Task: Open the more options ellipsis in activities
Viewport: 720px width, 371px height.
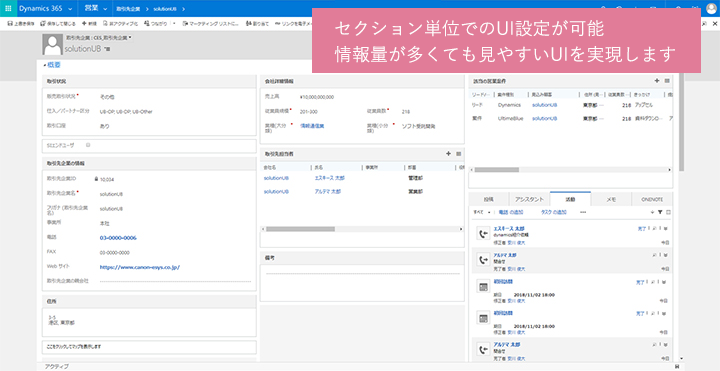Action: point(583,212)
